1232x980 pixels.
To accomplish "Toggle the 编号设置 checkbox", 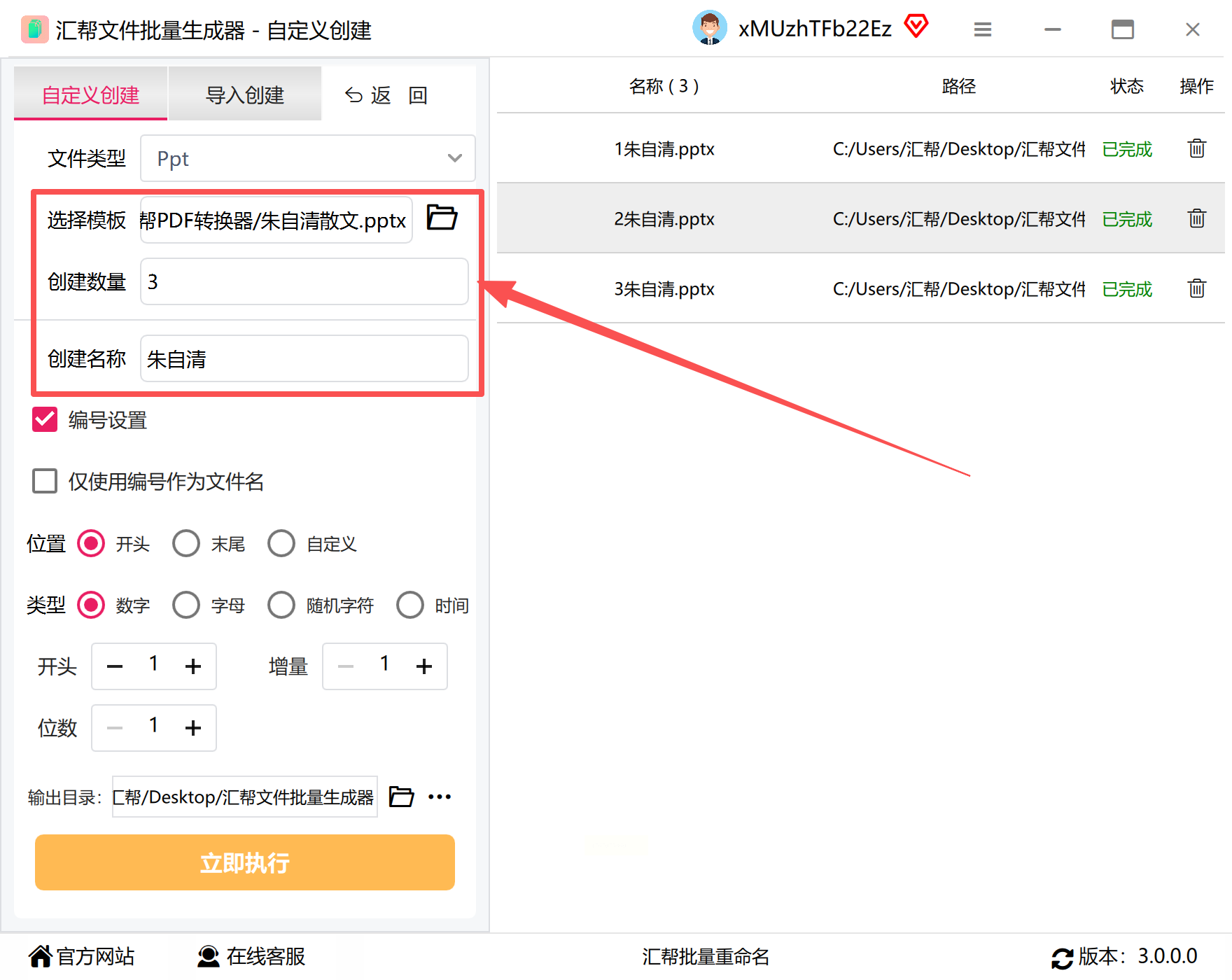I will coord(45,420).
